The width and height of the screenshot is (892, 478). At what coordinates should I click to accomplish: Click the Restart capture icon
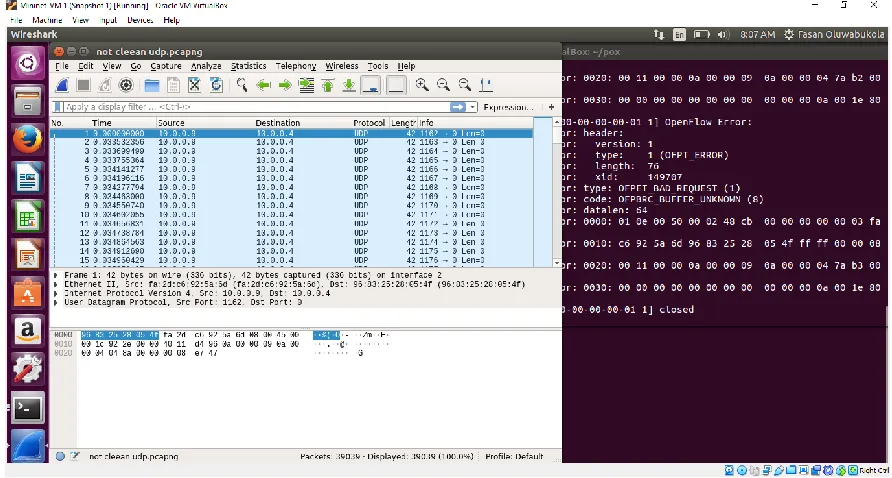click(105, 85)
